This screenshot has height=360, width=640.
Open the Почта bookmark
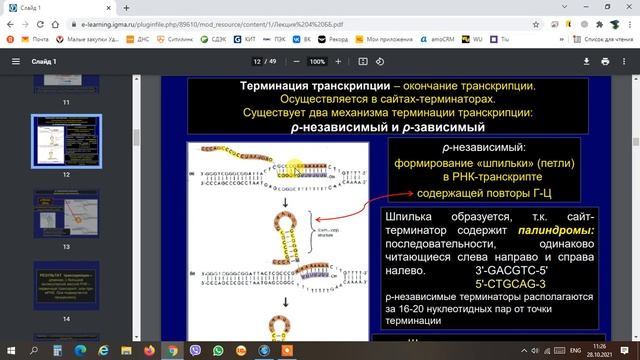pos(35,39)
